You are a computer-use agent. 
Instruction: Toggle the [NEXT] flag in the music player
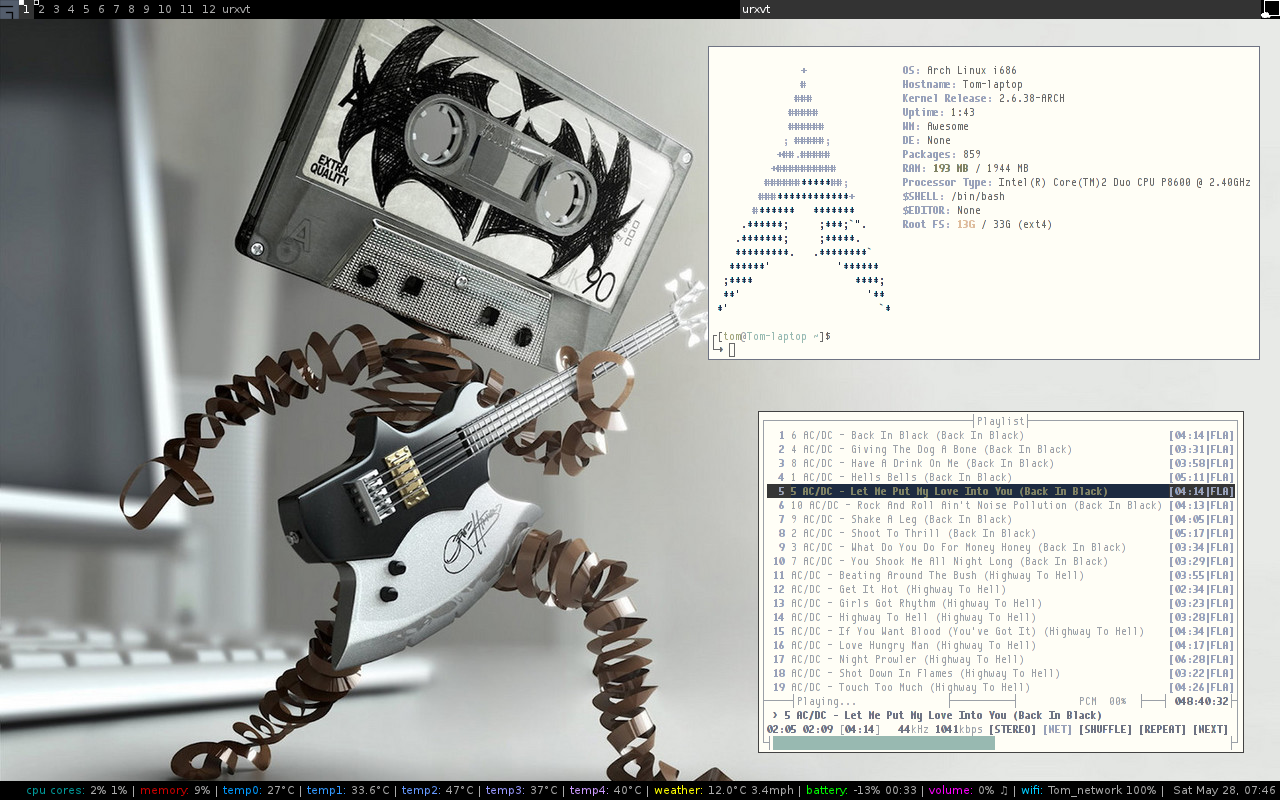(x=1210, y=729)
